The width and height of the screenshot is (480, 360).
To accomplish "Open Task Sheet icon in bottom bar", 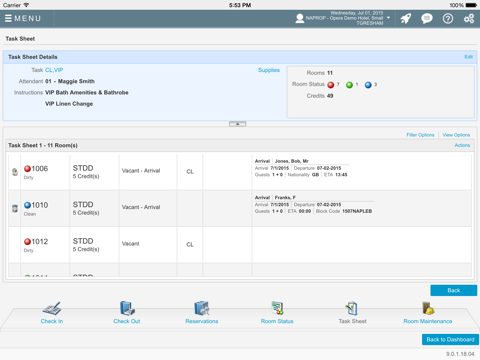I will [x=352, y=308].
